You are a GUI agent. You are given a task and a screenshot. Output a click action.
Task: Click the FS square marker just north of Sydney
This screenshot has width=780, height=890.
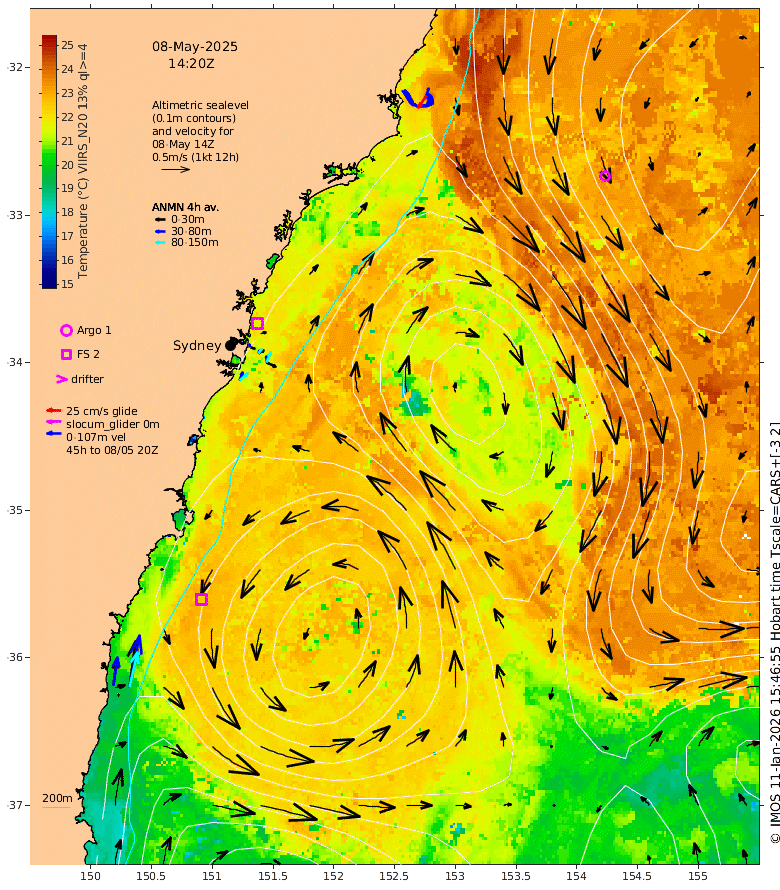click(x=257, y=324)
